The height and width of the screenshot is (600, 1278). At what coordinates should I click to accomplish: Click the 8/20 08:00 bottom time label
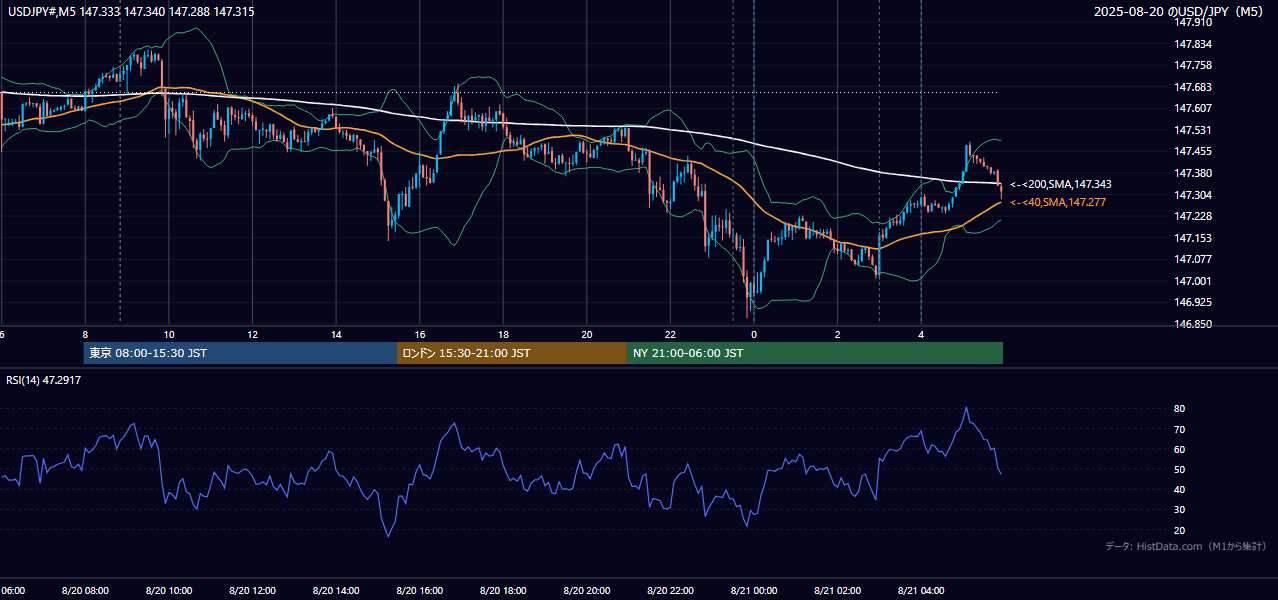pos(85,591)
